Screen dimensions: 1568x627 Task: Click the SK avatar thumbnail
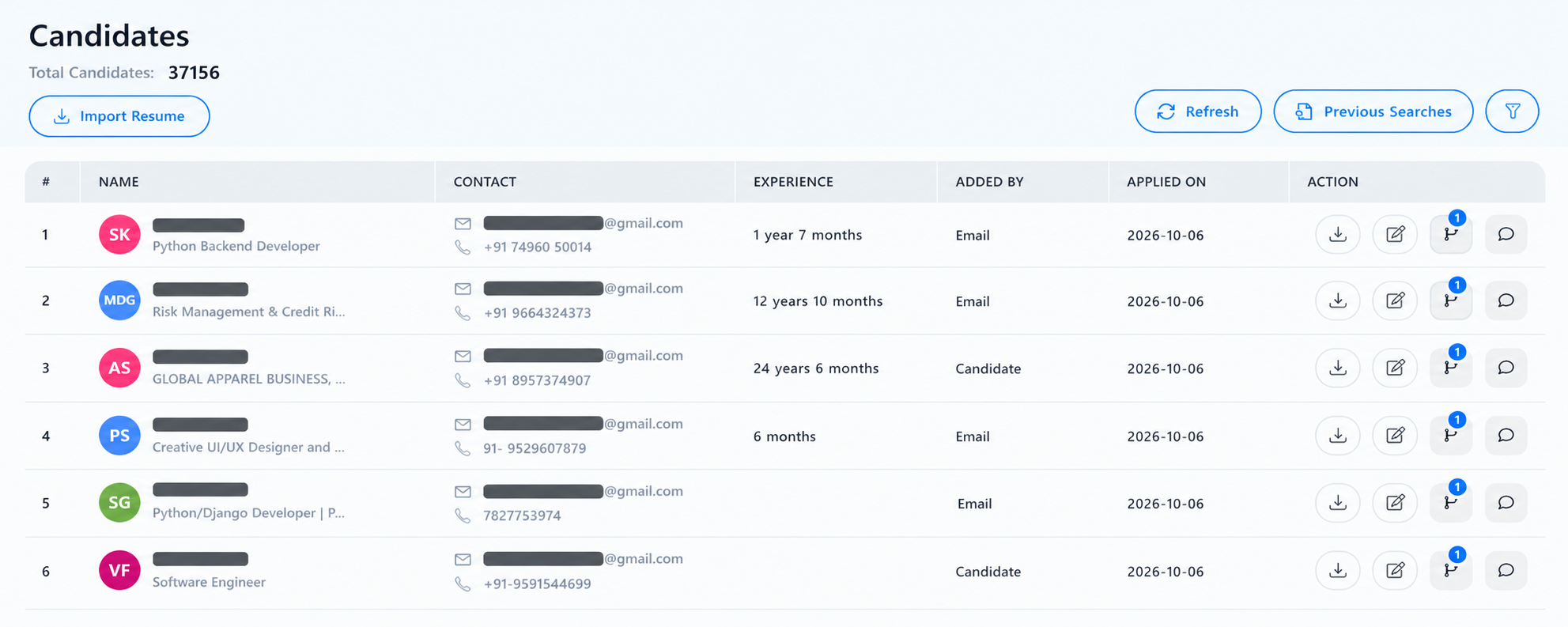(x=119, y=234)
